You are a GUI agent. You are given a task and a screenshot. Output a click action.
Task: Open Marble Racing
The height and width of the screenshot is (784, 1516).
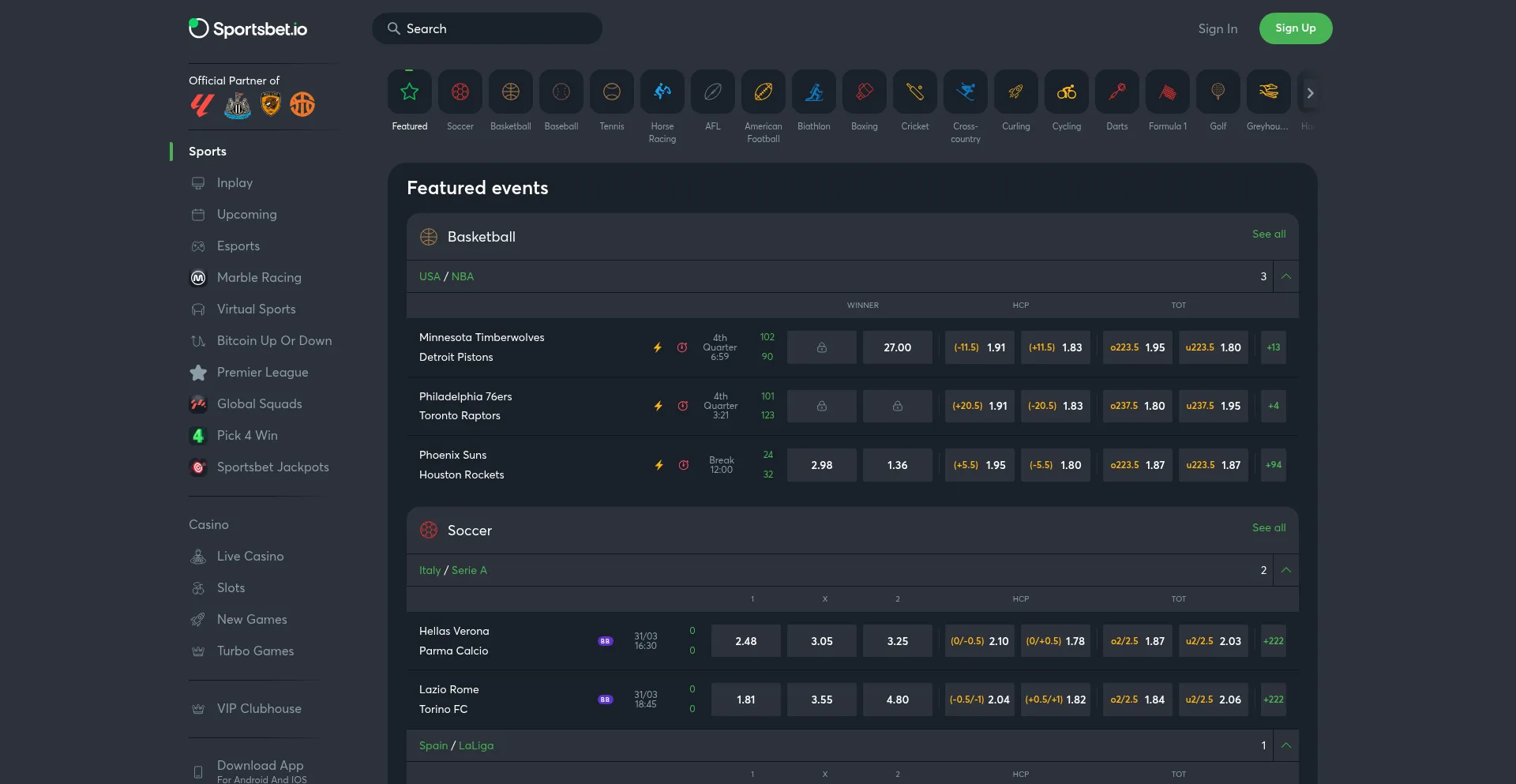pos(259,277)
